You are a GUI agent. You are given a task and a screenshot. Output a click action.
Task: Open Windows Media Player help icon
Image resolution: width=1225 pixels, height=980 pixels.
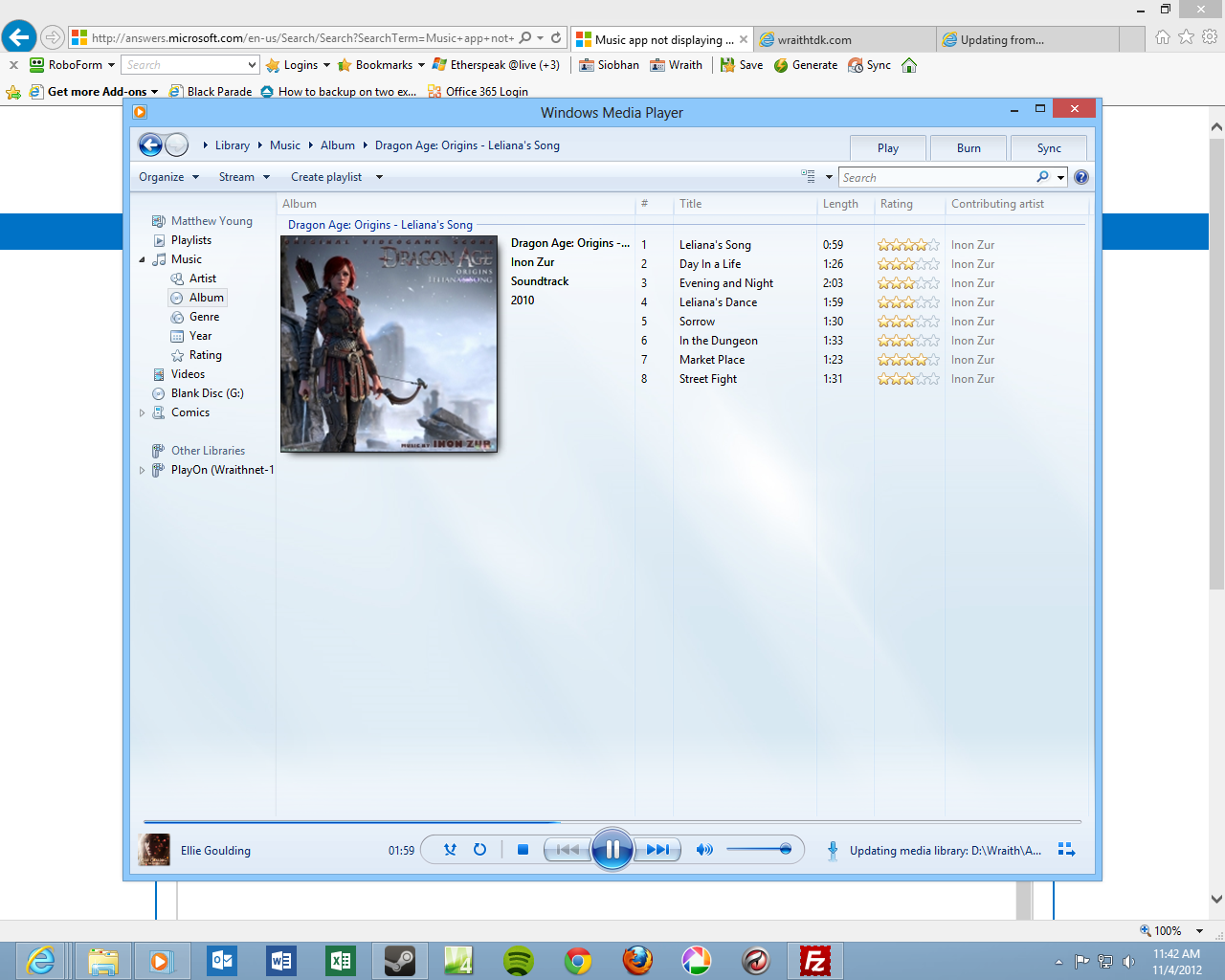pos(1081,177)
